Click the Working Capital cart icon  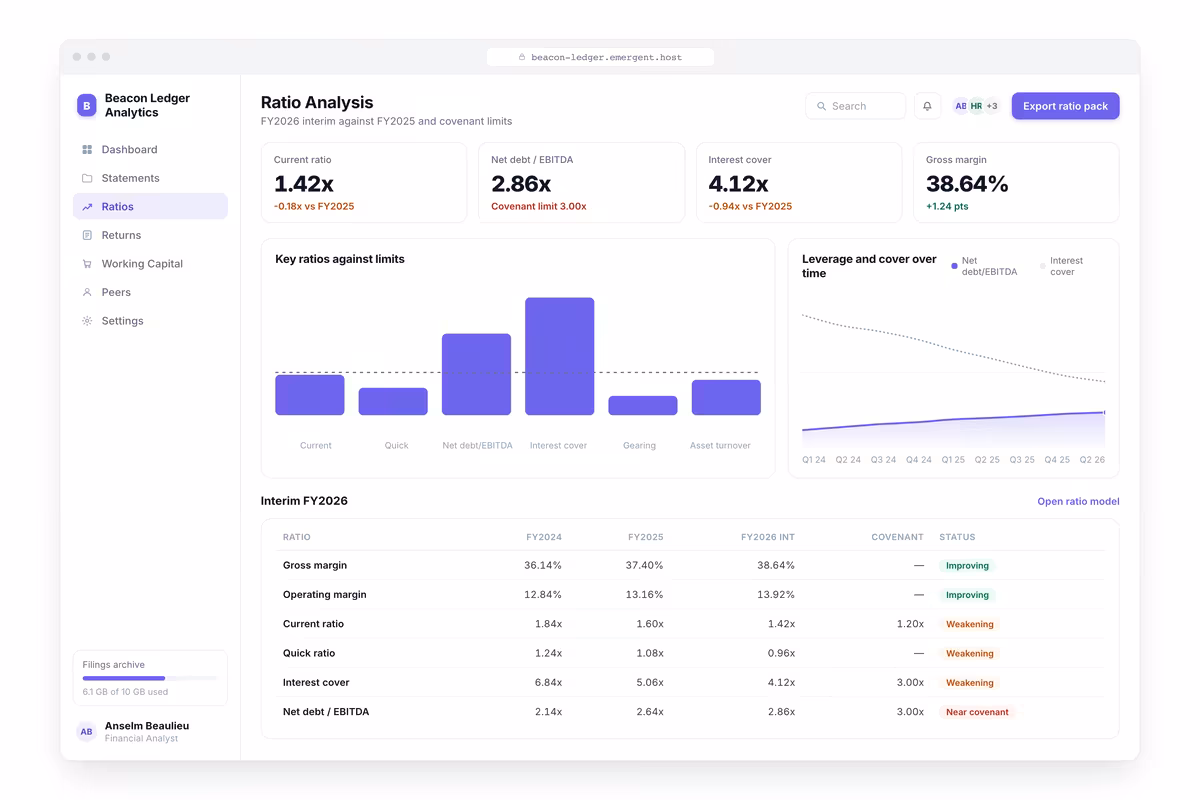87,264
